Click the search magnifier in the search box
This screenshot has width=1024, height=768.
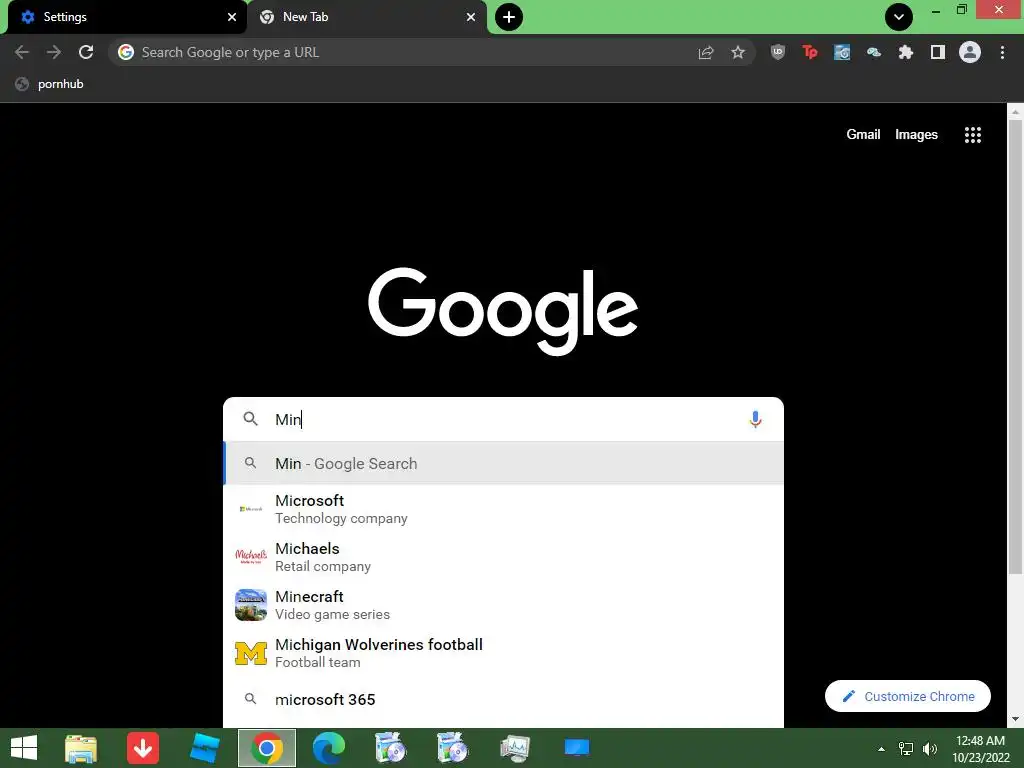[x=251, y=419]
